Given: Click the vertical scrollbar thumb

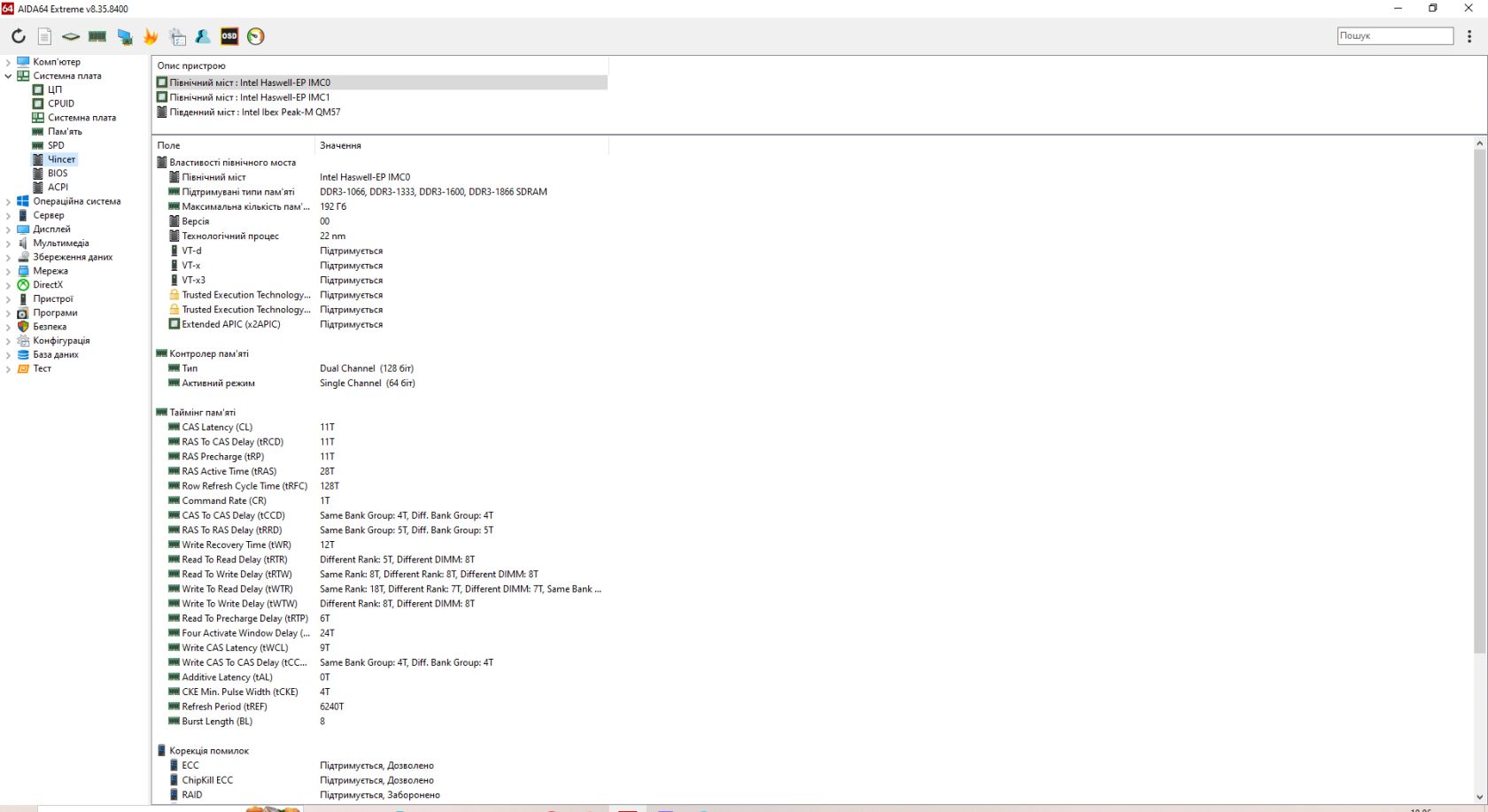Looking at the screenshot, I should pyautogui.click(x=1480, y=401).
